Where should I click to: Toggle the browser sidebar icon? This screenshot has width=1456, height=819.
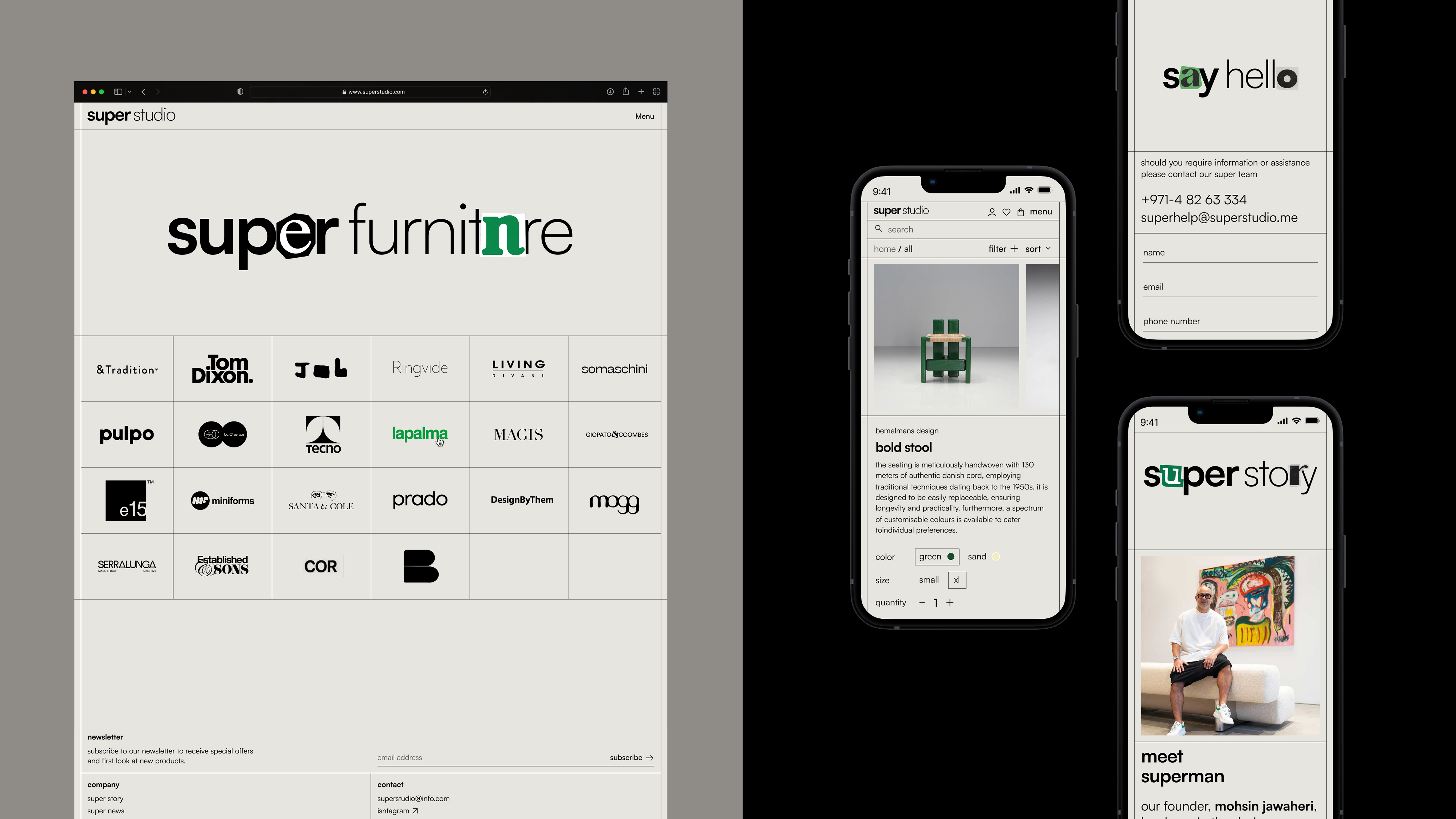pyautogui.click(x=118, y=92)
